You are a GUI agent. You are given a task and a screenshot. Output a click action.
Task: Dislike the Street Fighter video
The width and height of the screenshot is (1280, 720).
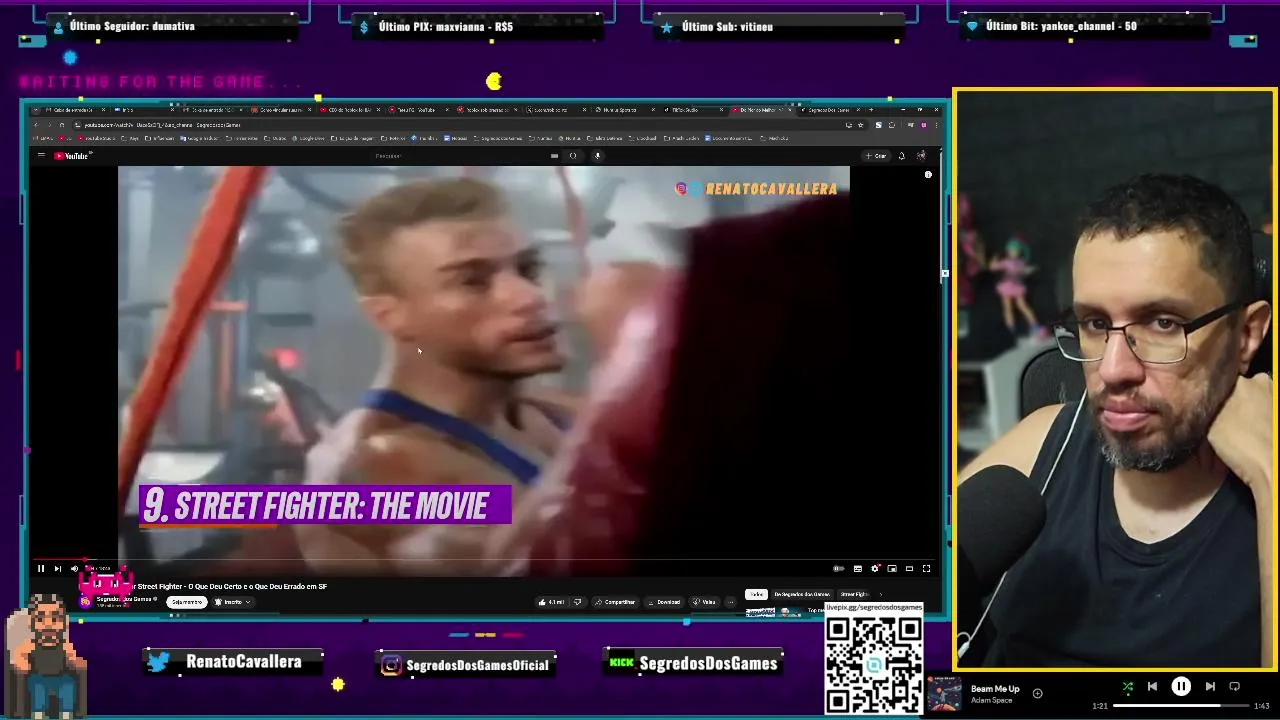coord(577,602)
